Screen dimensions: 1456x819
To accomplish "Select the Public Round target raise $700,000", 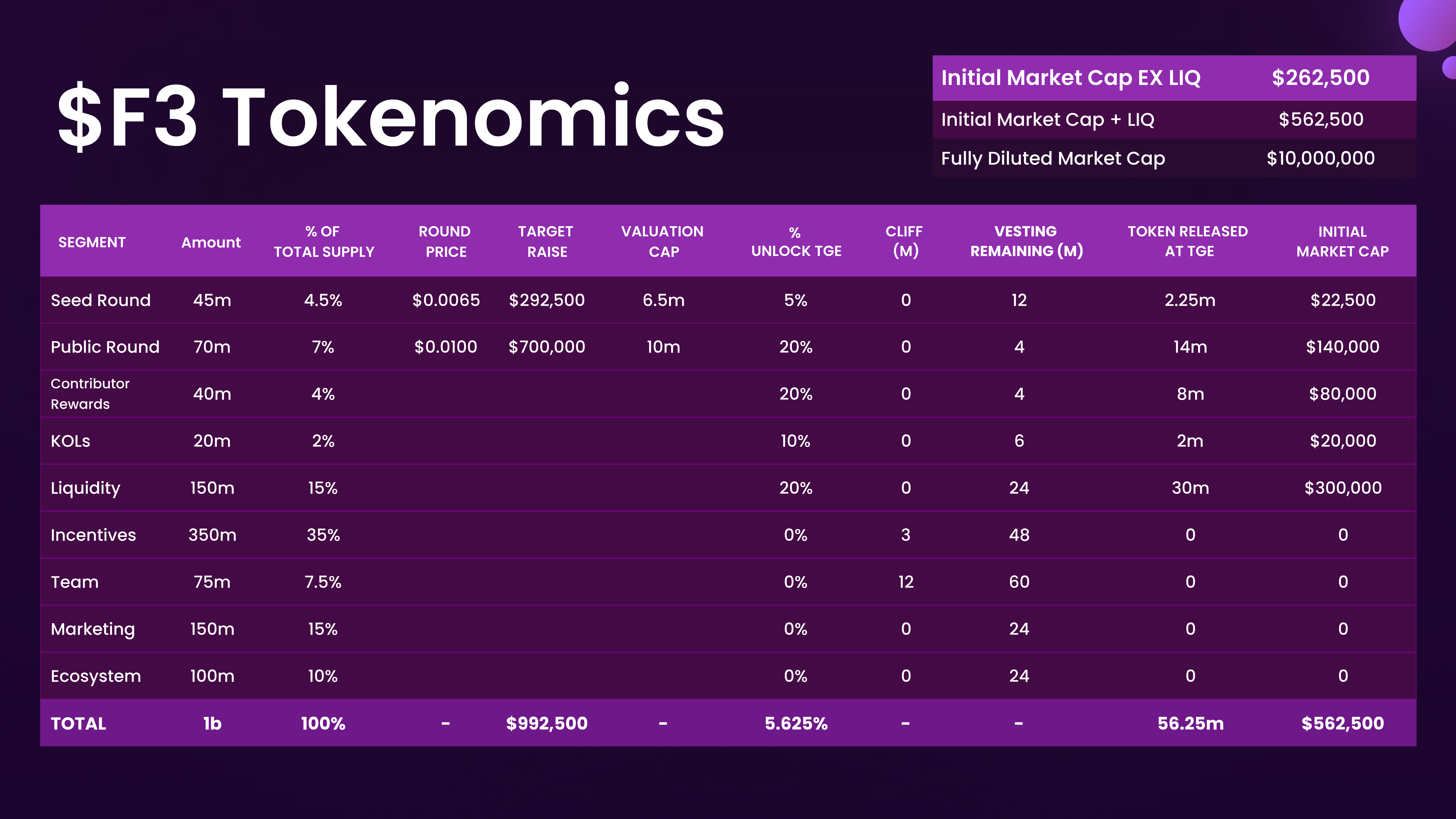I will 547,347.
